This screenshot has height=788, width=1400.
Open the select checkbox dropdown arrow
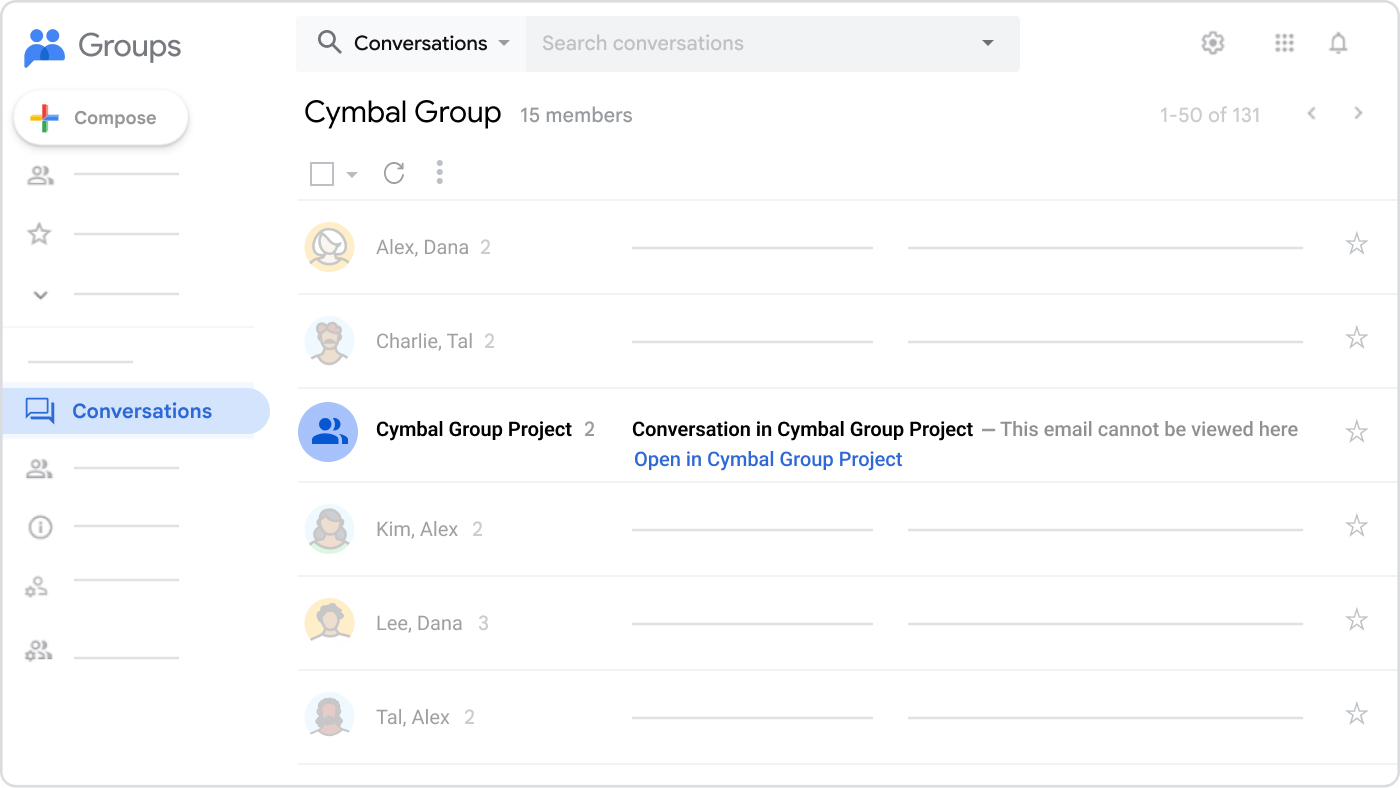352,175
